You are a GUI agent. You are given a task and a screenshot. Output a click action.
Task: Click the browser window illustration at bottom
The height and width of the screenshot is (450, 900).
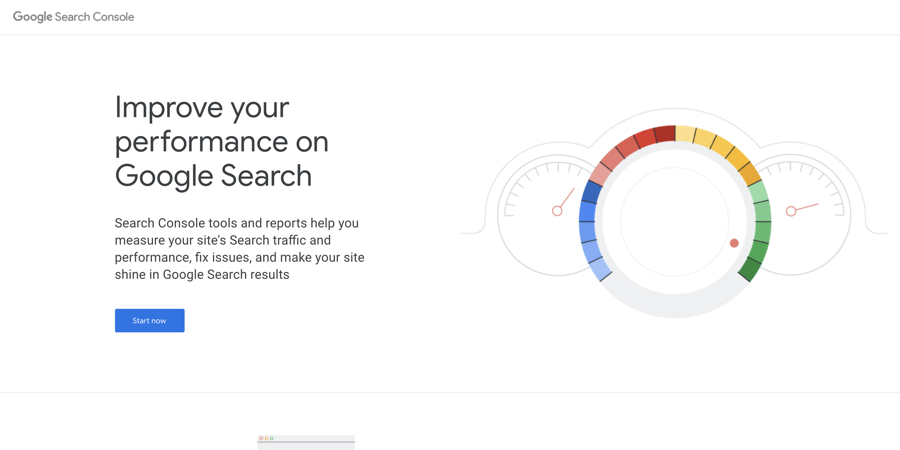pyautogui.click(x=306, y=442)
